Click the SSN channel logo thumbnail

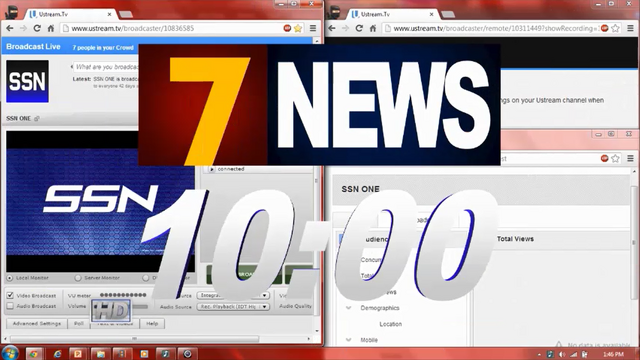(27, 81)
